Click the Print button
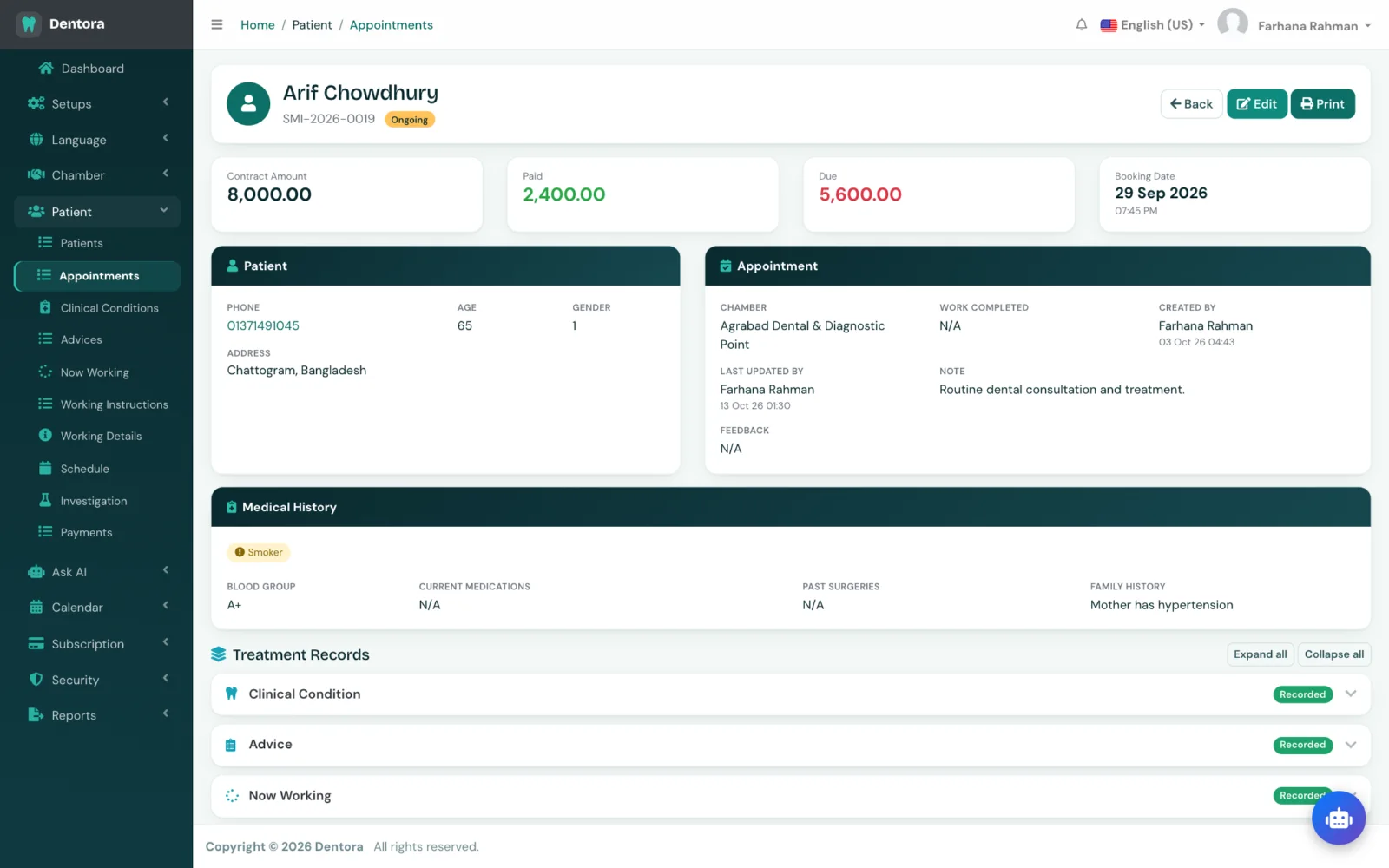 (x=1322, y=104)
